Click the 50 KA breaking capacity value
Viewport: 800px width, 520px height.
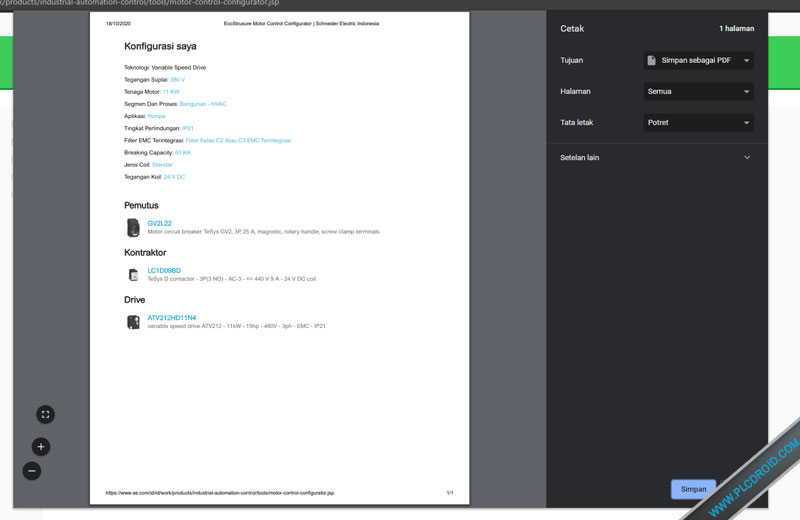pyautogui.click(x=183, y=153)
